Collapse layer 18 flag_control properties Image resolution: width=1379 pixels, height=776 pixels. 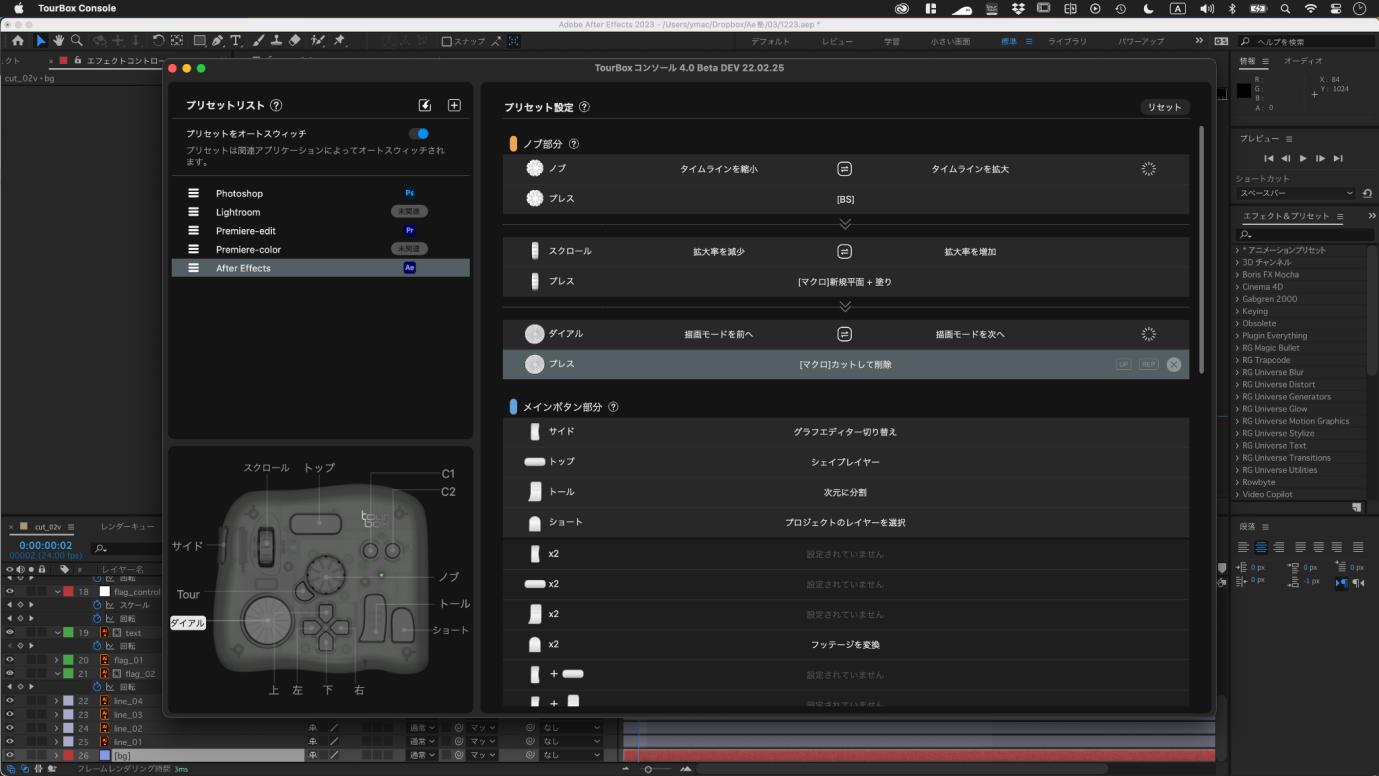tap(56, 592)
